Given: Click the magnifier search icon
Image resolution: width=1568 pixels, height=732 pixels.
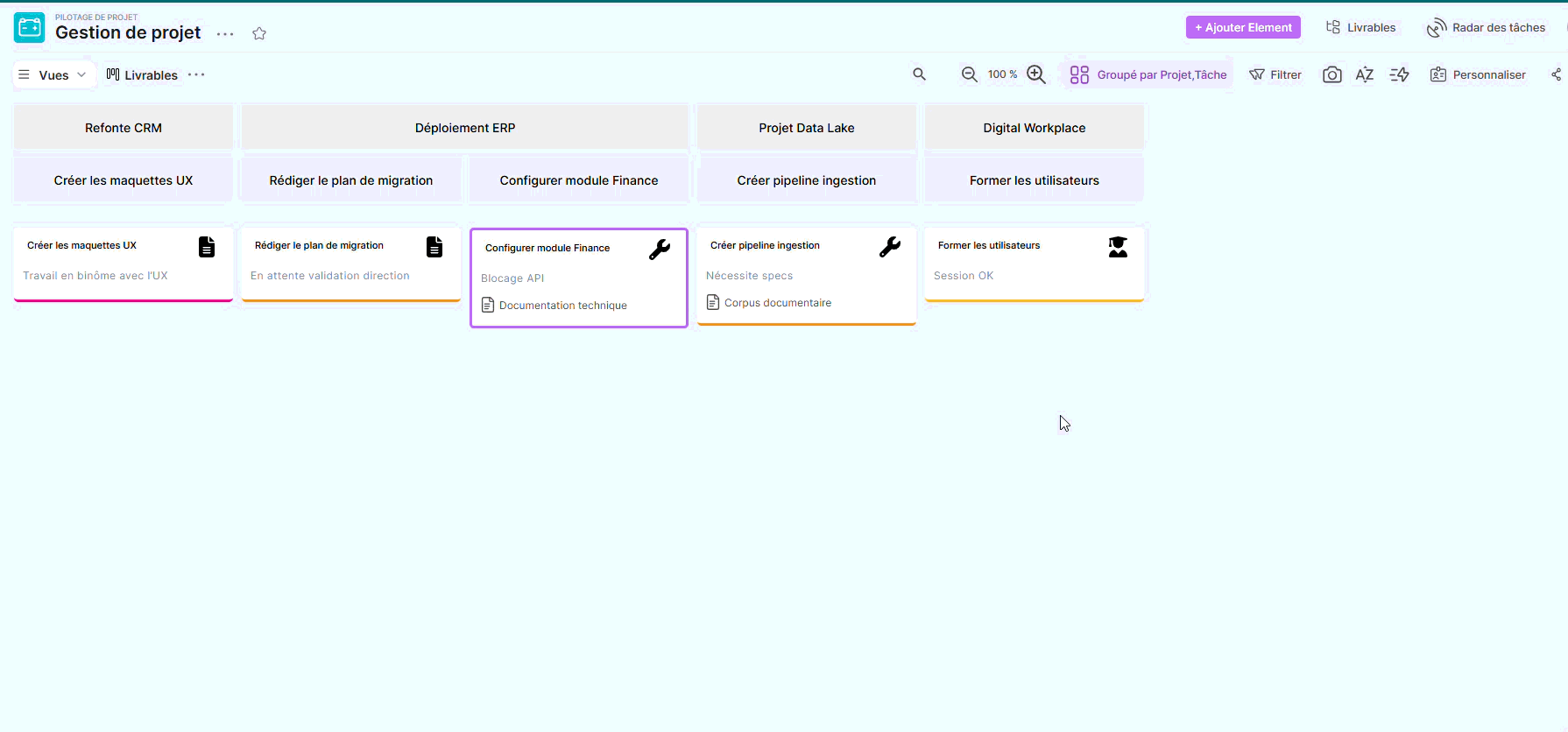Looking at the screenshot, I should coord(919,74).
